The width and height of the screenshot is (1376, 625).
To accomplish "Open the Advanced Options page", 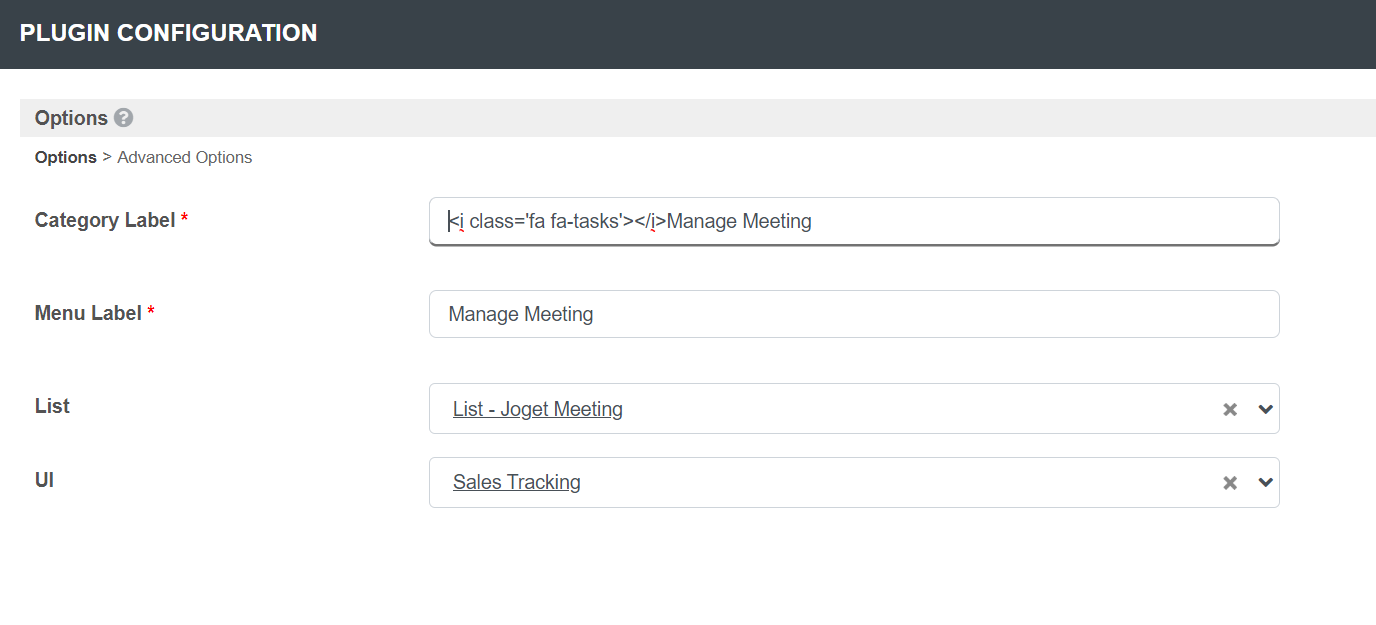I will (185, 157).
